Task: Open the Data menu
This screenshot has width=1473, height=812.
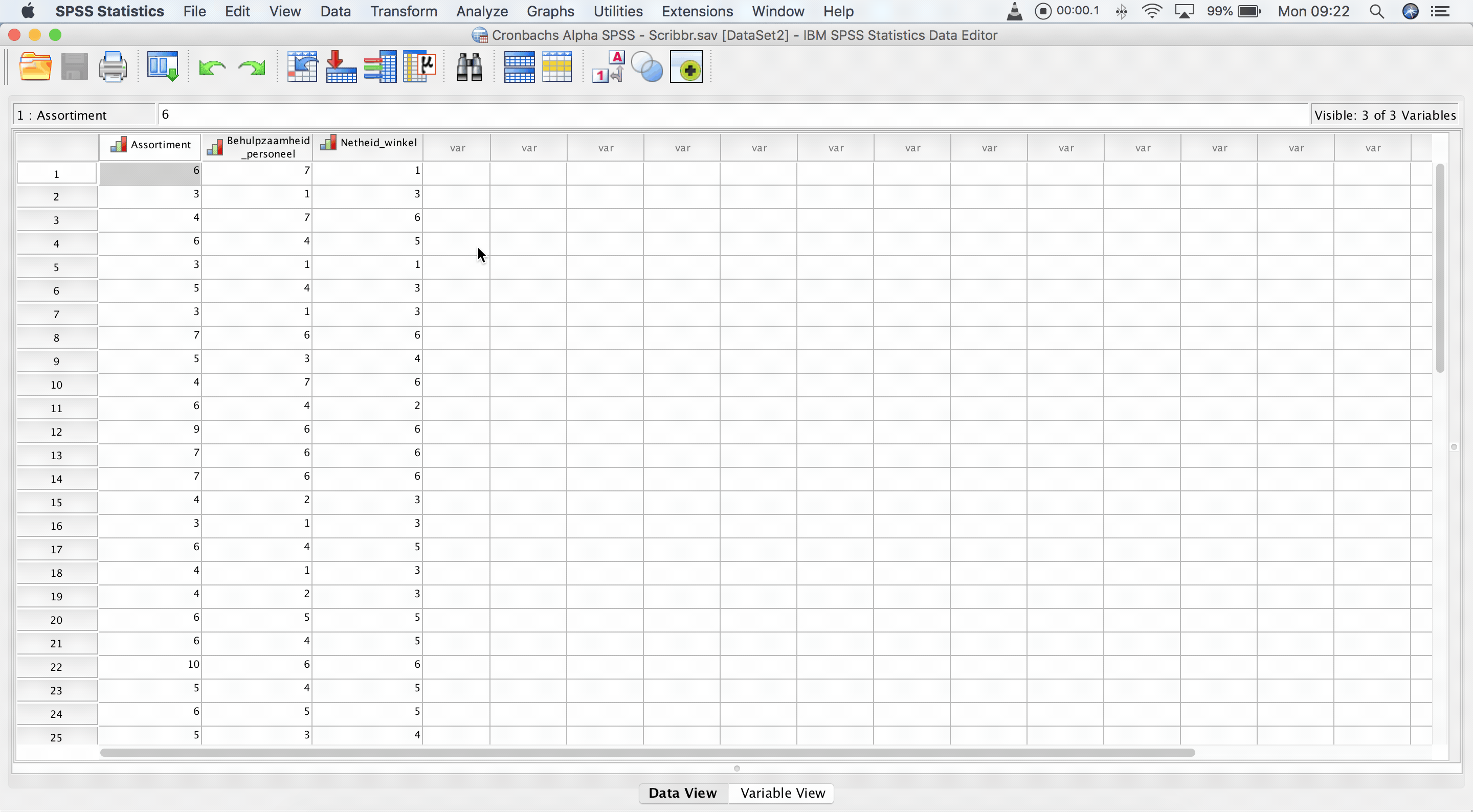Action: coord(335,11)
